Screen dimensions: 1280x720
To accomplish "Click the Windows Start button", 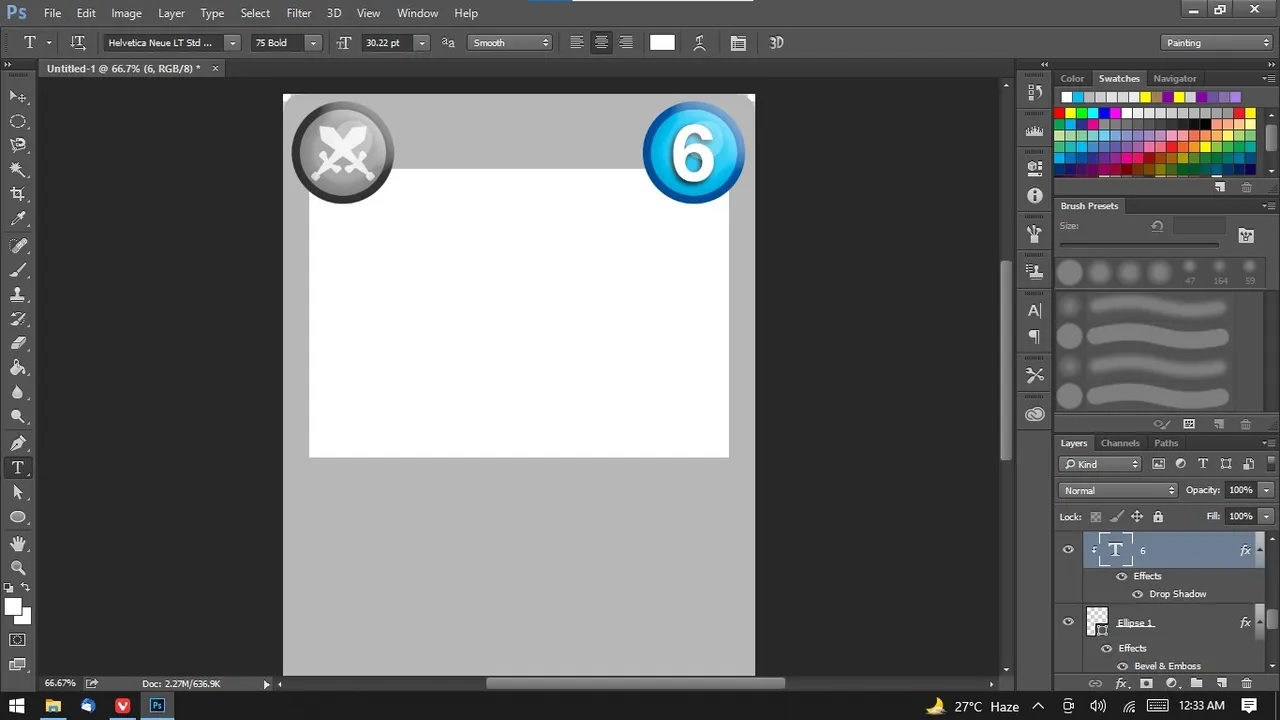I will [17, 706].
